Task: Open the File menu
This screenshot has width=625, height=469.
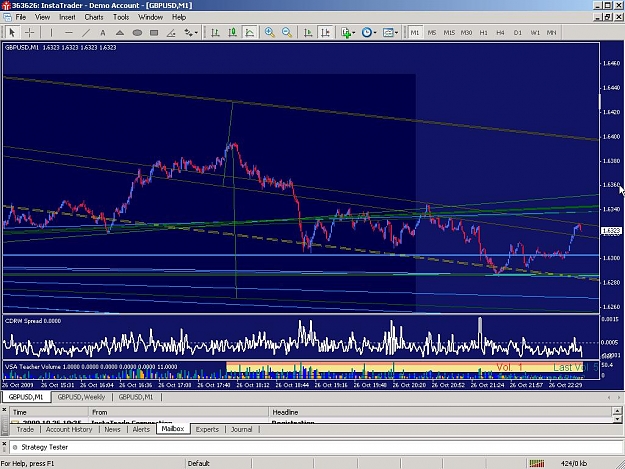Action: [21, 17]
